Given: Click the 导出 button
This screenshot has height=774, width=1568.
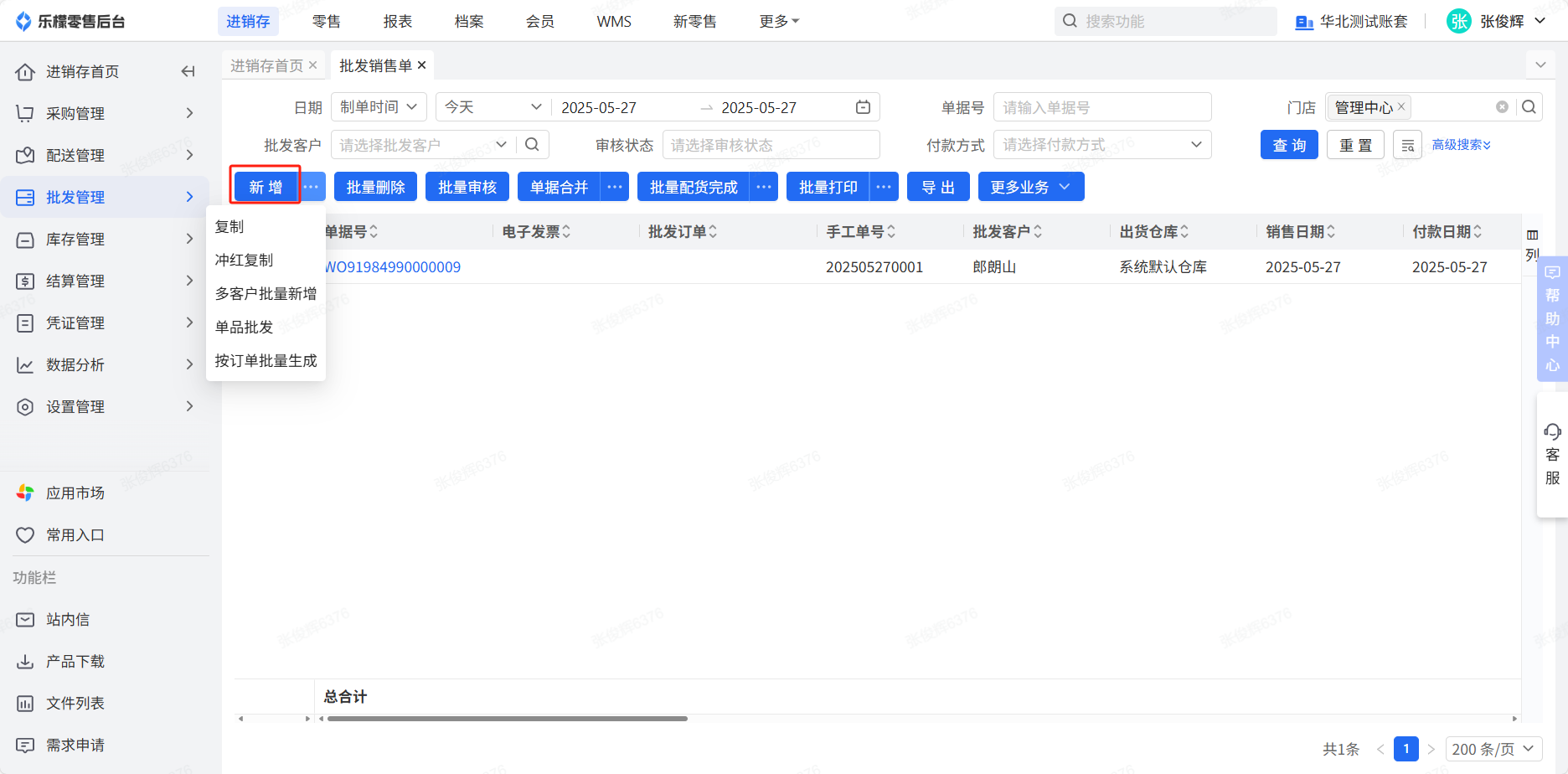Looking at the screenshot, I should [938, 187].
